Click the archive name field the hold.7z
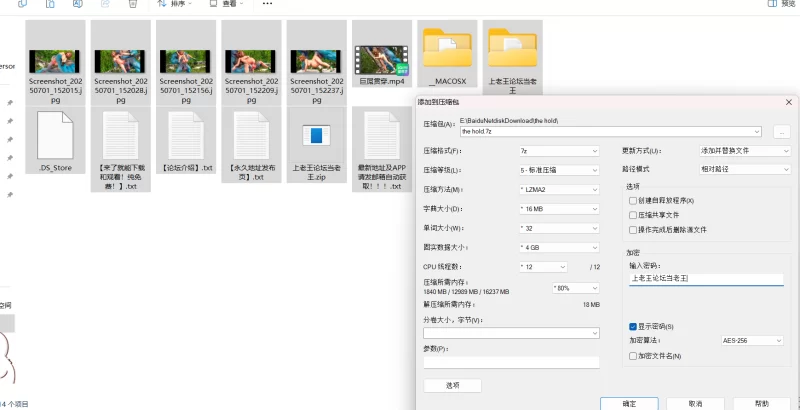Image resolution: width=800 pixels, height=410 pixels. 605,132
